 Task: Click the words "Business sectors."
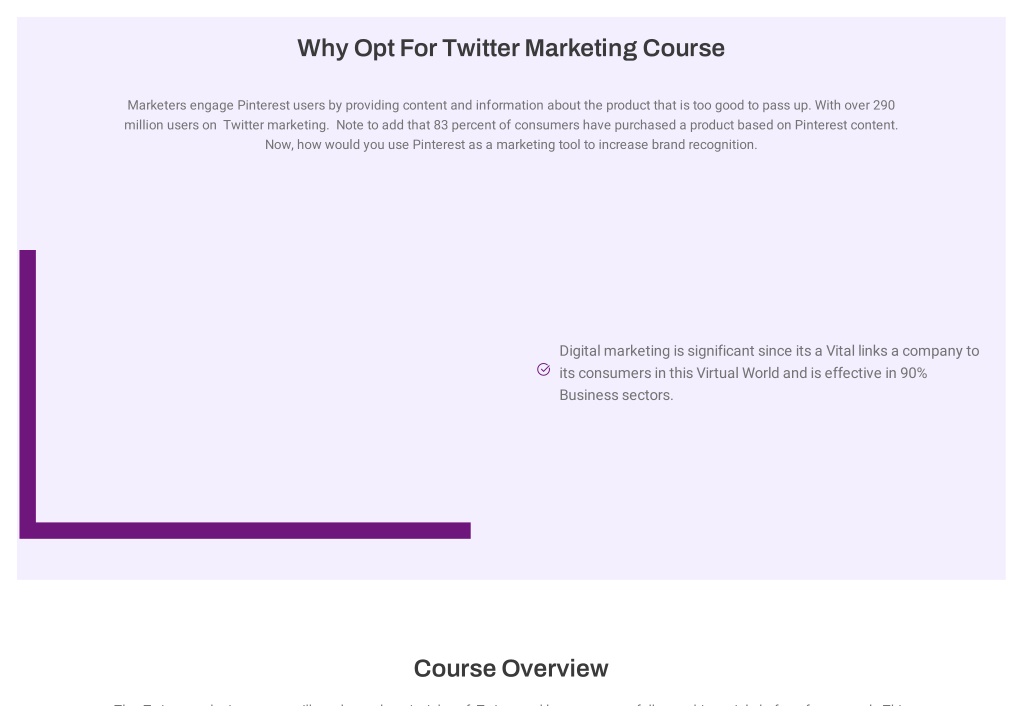tap(616, 395)
